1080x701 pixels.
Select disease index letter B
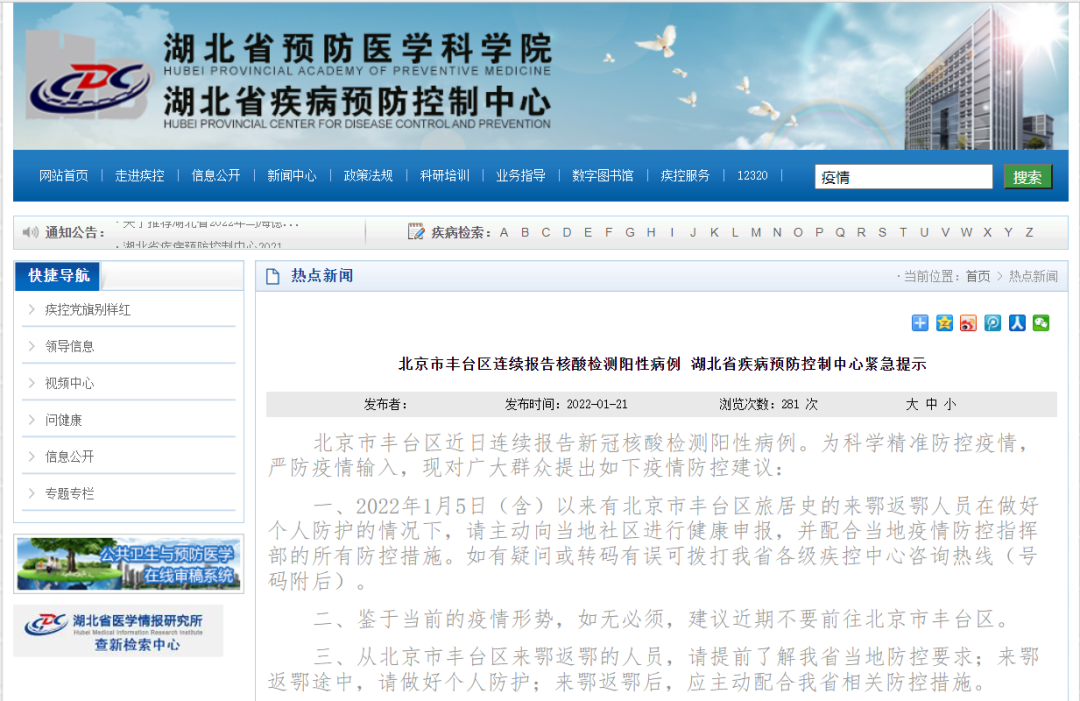click(526, 233)
